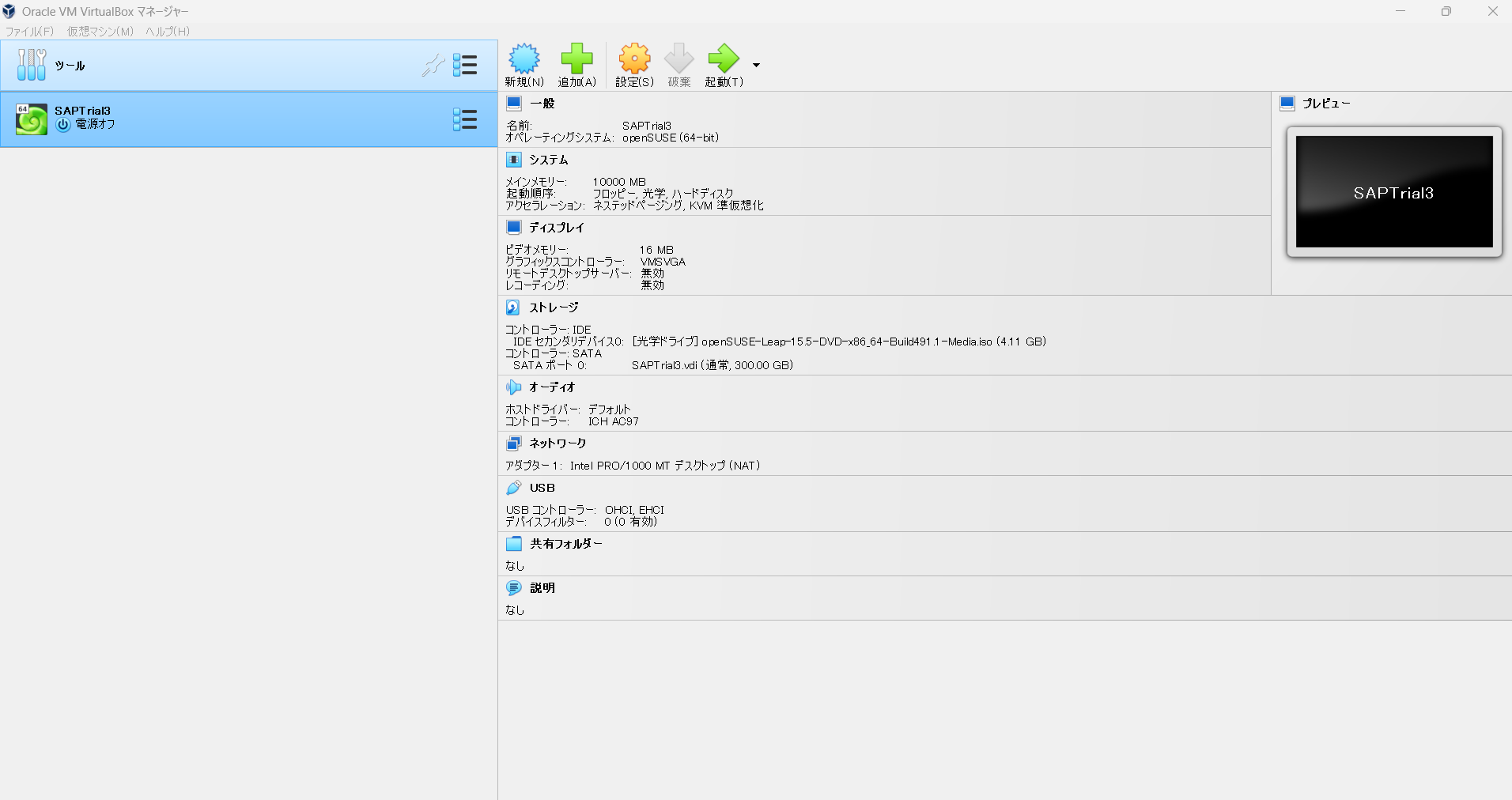The image size is (1512, 800).
Task: Click the ツール tools icon
Action: [x=32, y=65]
